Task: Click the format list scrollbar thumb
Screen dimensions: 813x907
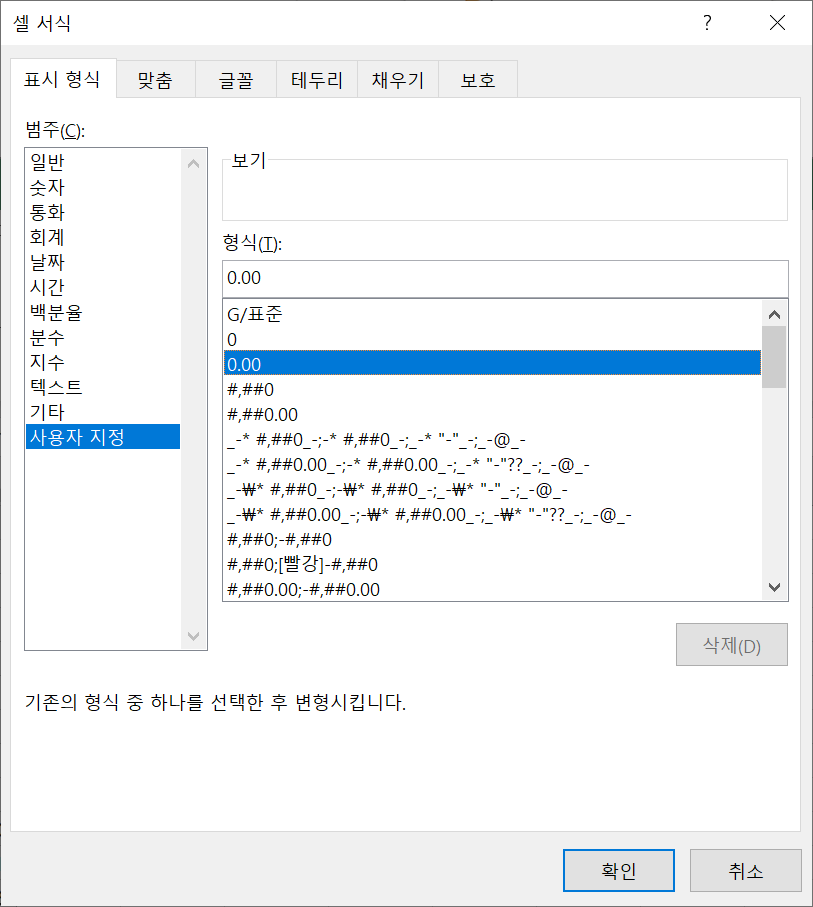Action: (x=774, y=357)
